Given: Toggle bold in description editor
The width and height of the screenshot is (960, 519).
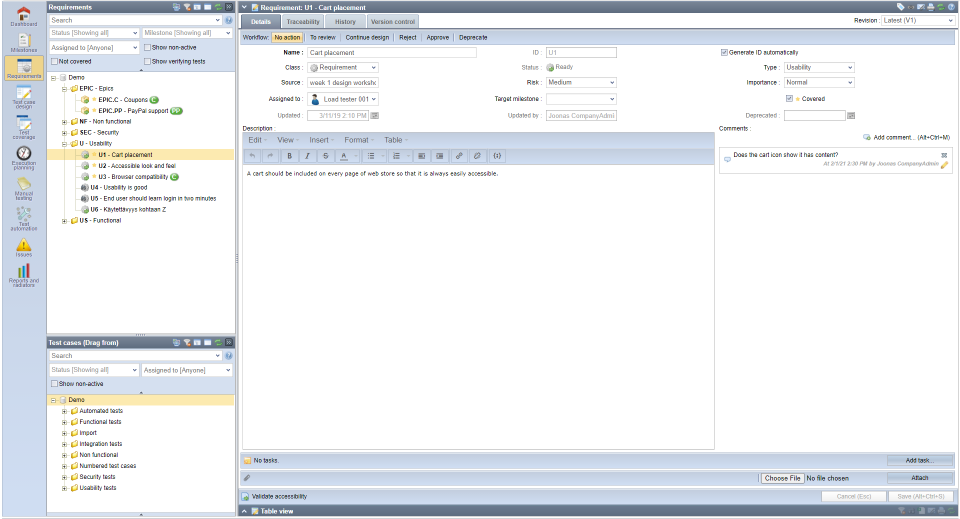Looking at the screenshot, I should point(290,156).
